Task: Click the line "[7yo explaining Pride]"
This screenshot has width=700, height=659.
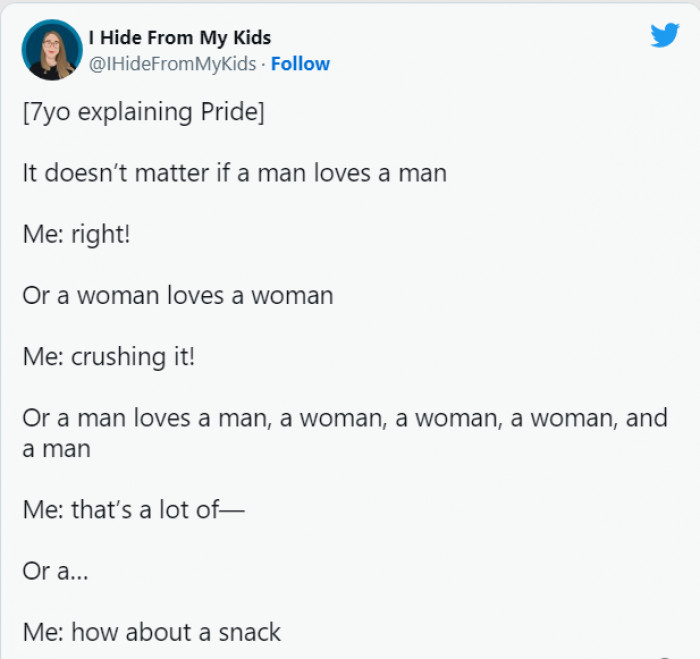Action: coord(143,111)
